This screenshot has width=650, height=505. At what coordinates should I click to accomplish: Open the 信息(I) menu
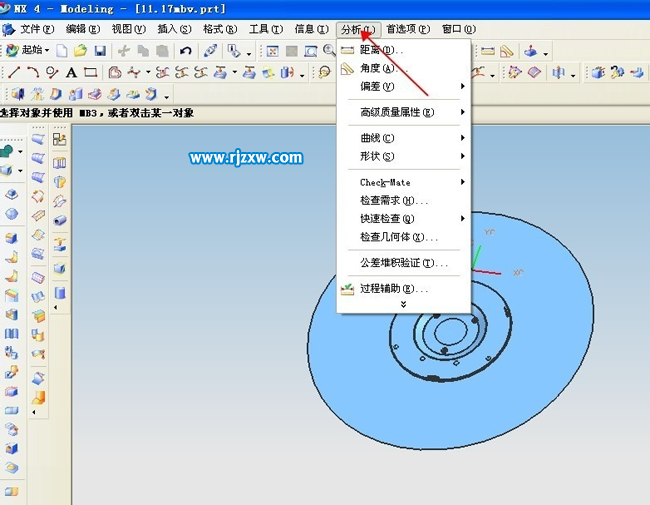[x=311, y=29]
